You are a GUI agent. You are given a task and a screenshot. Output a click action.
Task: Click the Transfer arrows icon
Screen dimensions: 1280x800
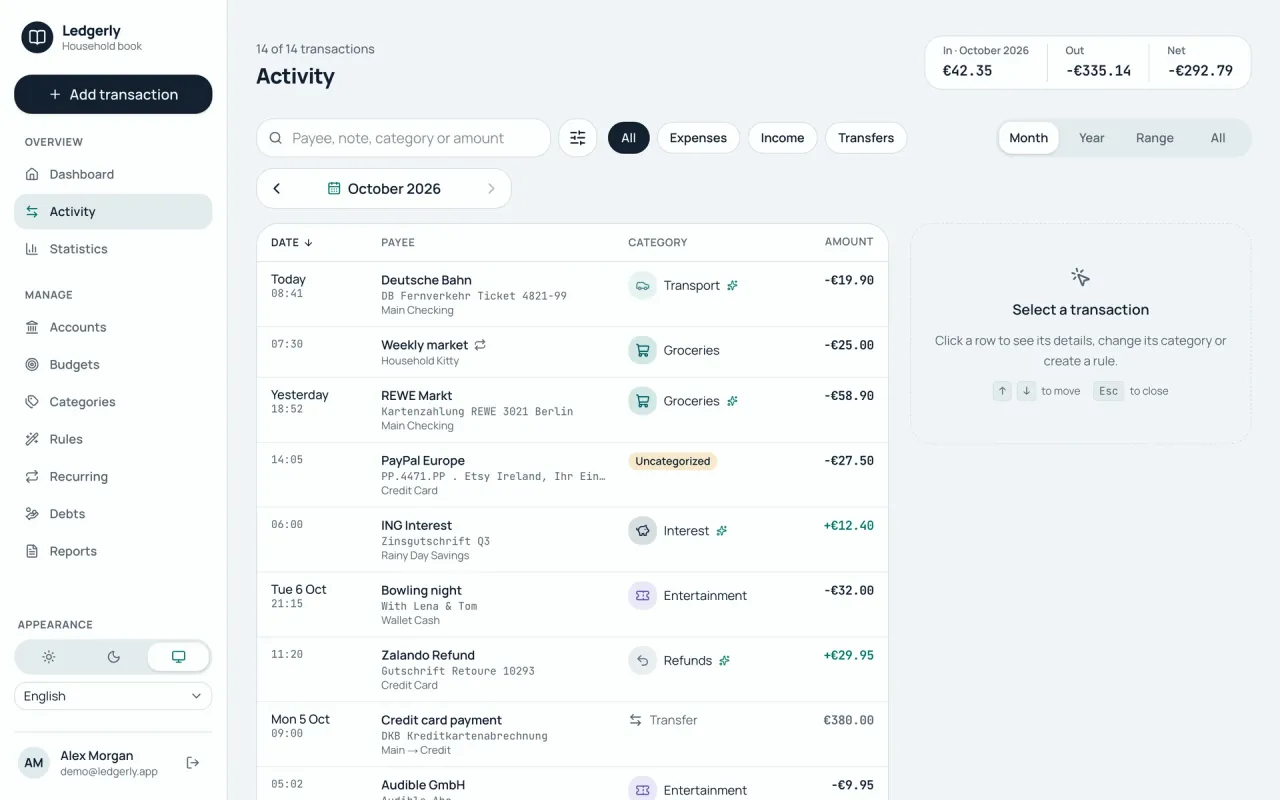635,720
